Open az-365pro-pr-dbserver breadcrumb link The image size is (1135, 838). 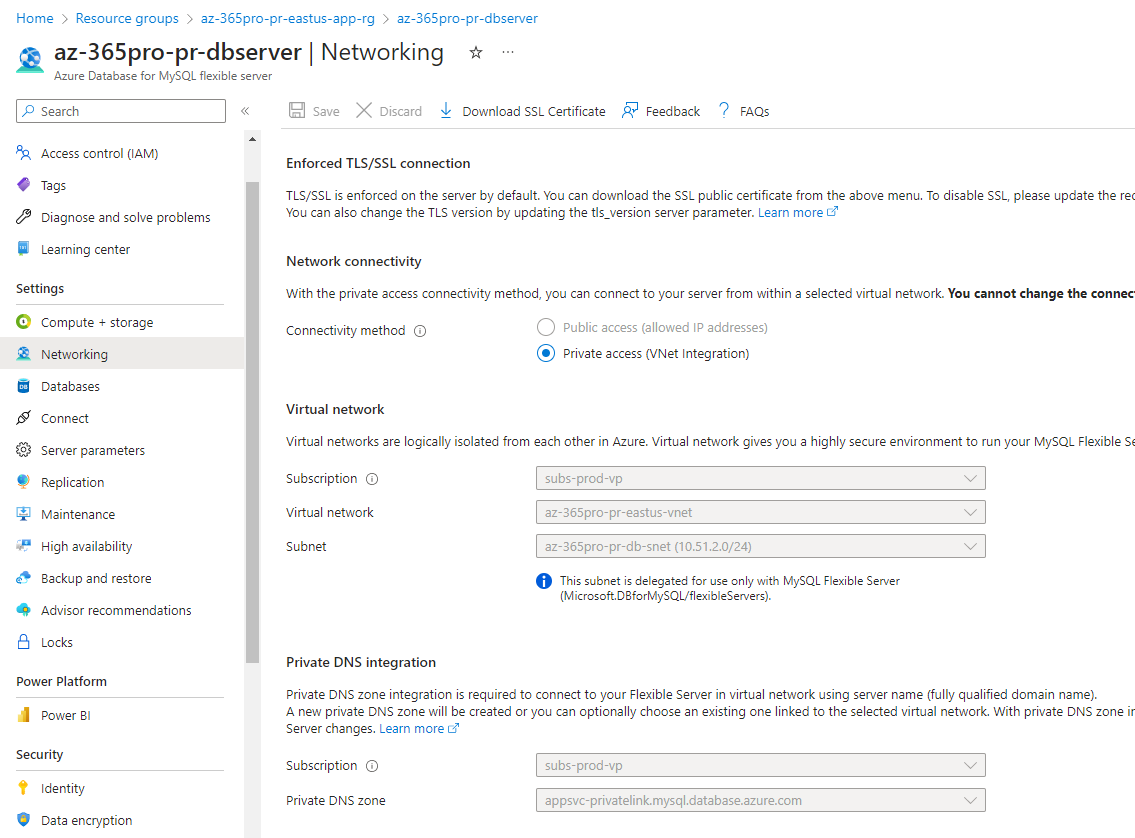point(467,18)
